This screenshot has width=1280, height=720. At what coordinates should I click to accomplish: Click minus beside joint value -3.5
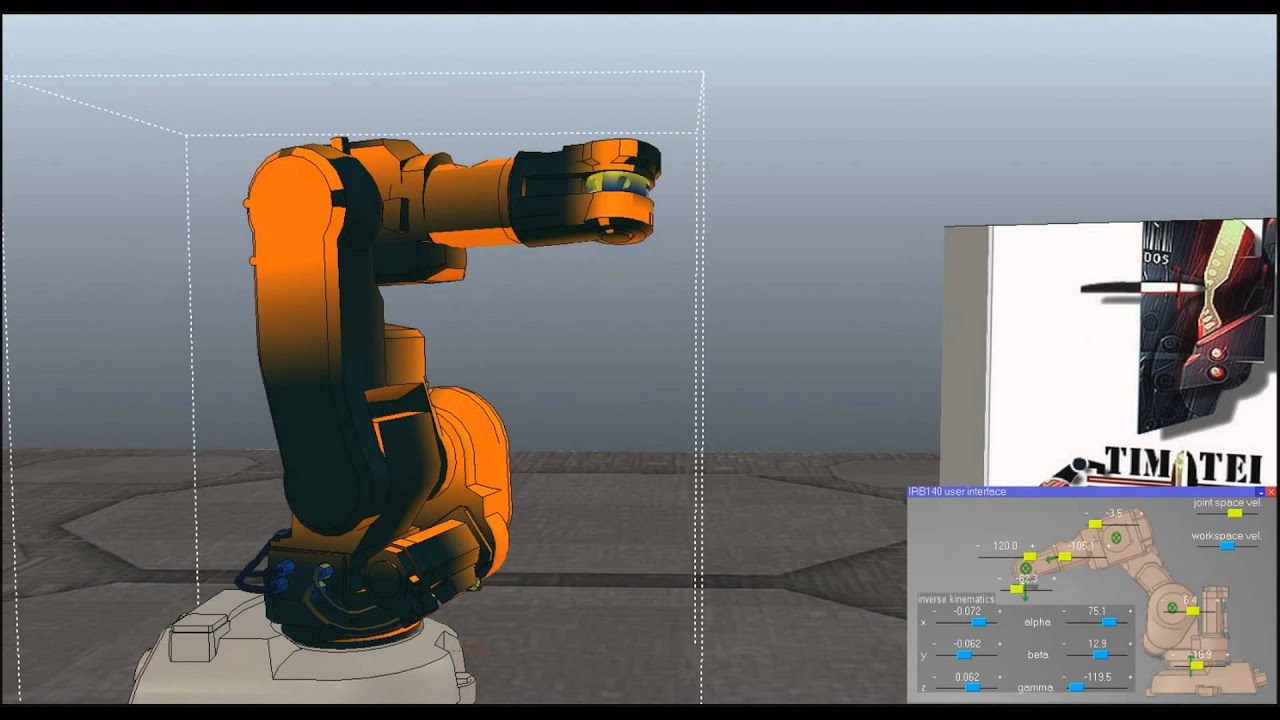point(1087,513)
